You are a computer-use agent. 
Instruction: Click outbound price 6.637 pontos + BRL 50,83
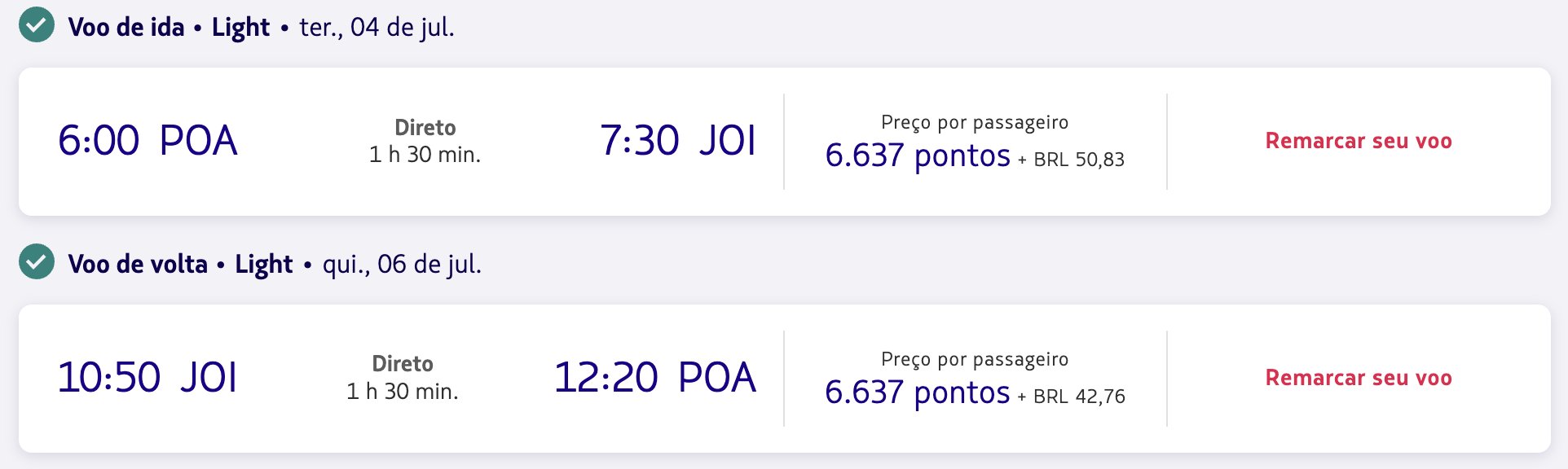click(975, 155)
